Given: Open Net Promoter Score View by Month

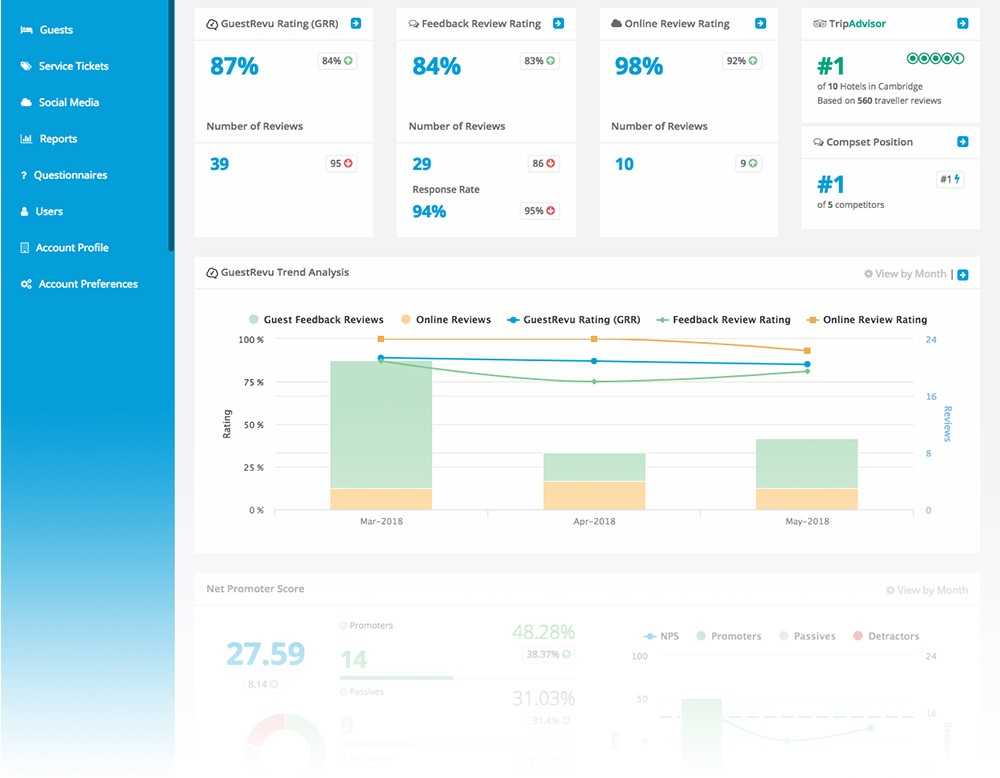Looking at the screenshot, I should [927, 590].
